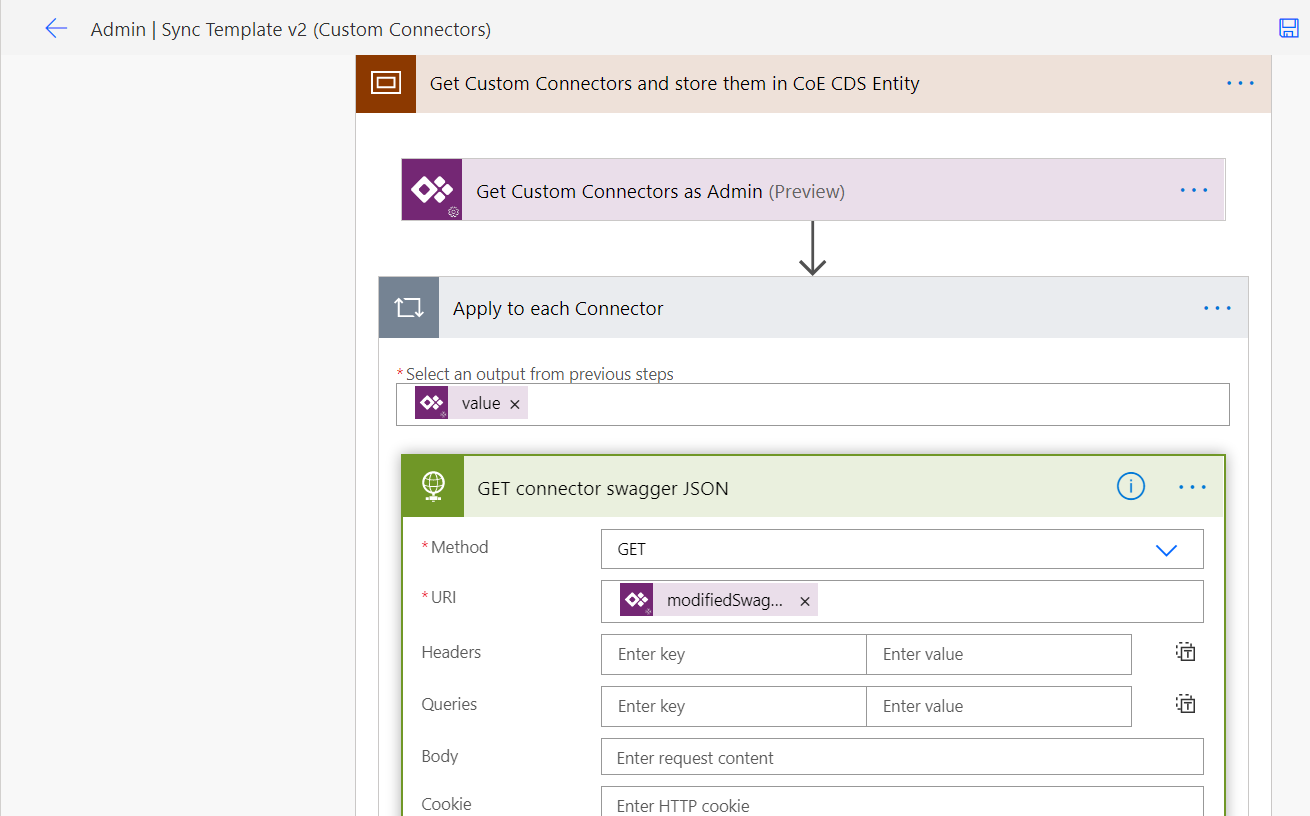The width and height of the screenshot is (1310, 816).
Task: Open the menu on Get Custom Connectors as Admin
Action: coord(1194,189)
